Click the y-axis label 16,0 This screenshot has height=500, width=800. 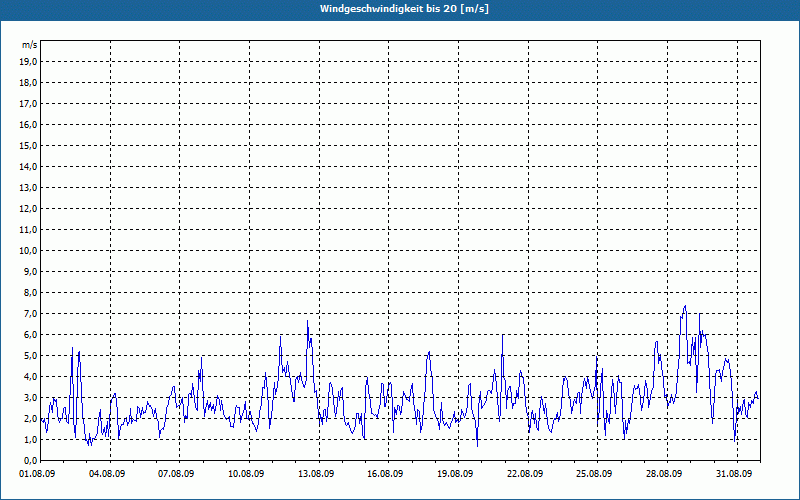coord(29,124)
